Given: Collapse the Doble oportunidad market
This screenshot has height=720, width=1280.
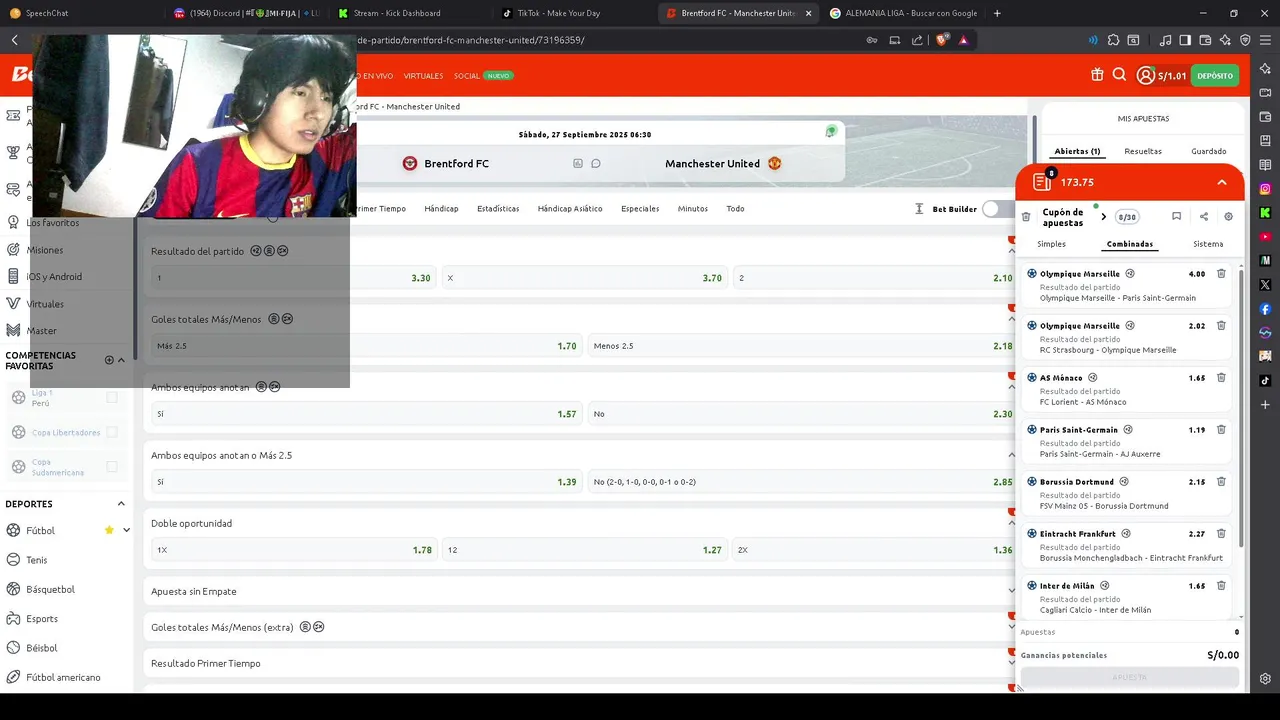Looking at the screenshot, I should pos(1011,523).
